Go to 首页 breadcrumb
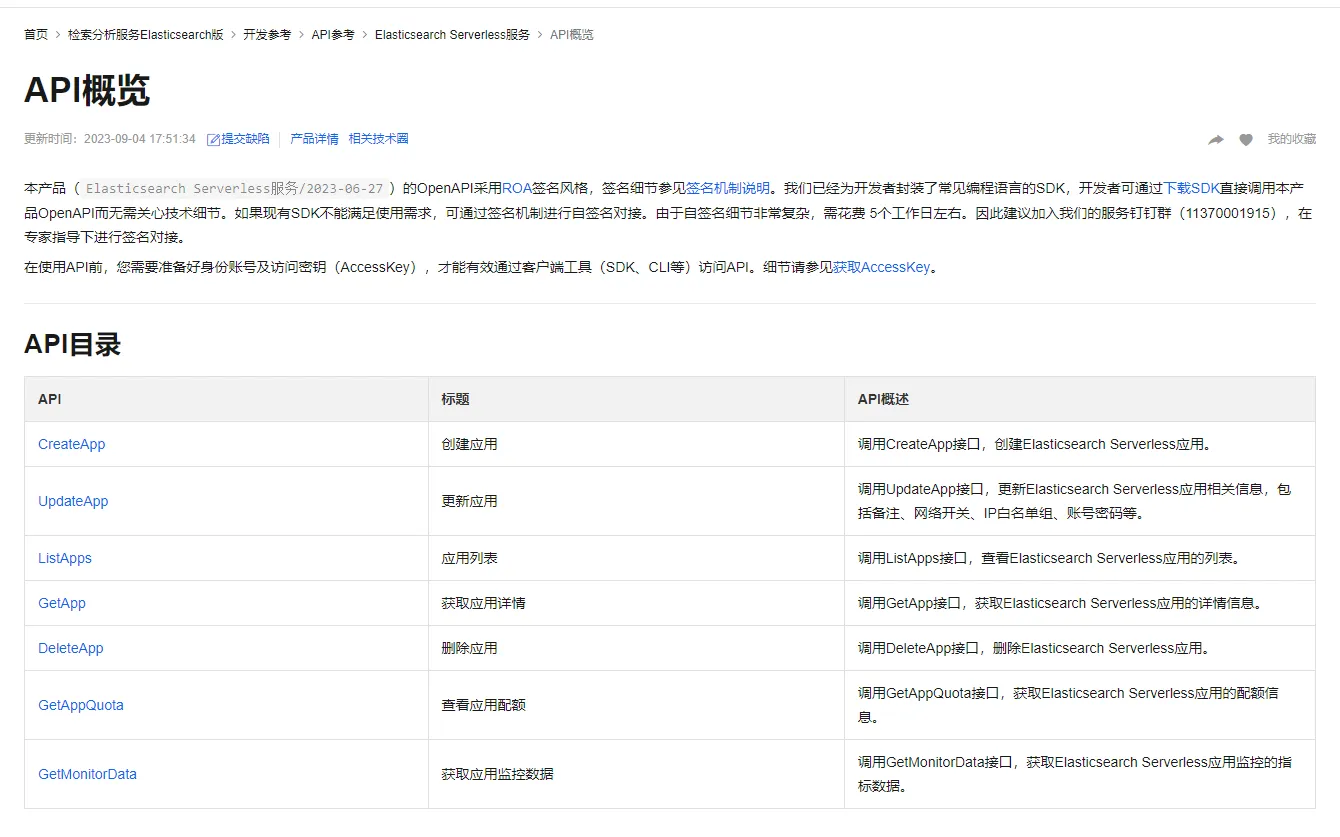Screen dimensions: 1340x837 click(x=36, y=34)
